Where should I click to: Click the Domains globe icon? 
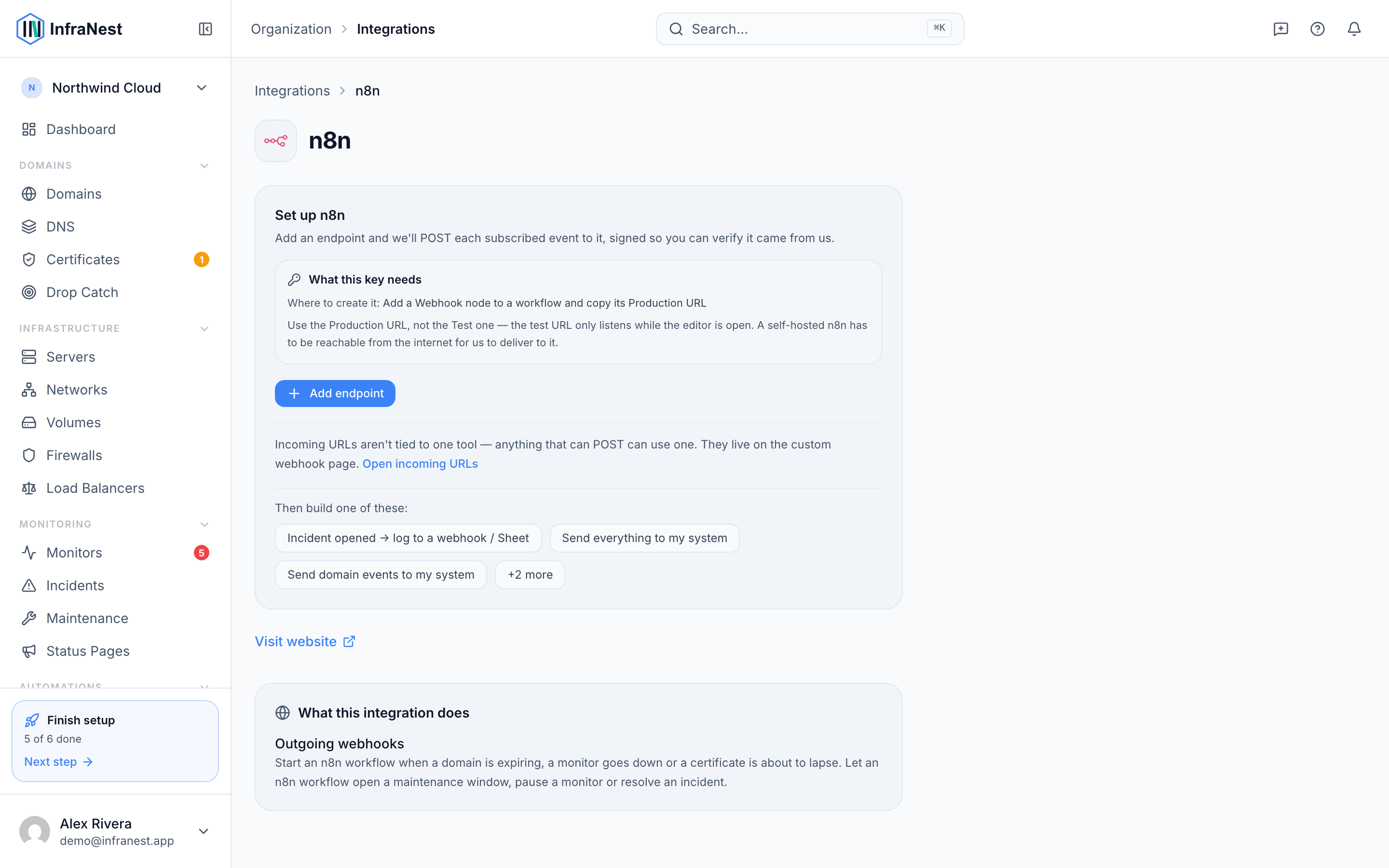click(x=29, y=194)
